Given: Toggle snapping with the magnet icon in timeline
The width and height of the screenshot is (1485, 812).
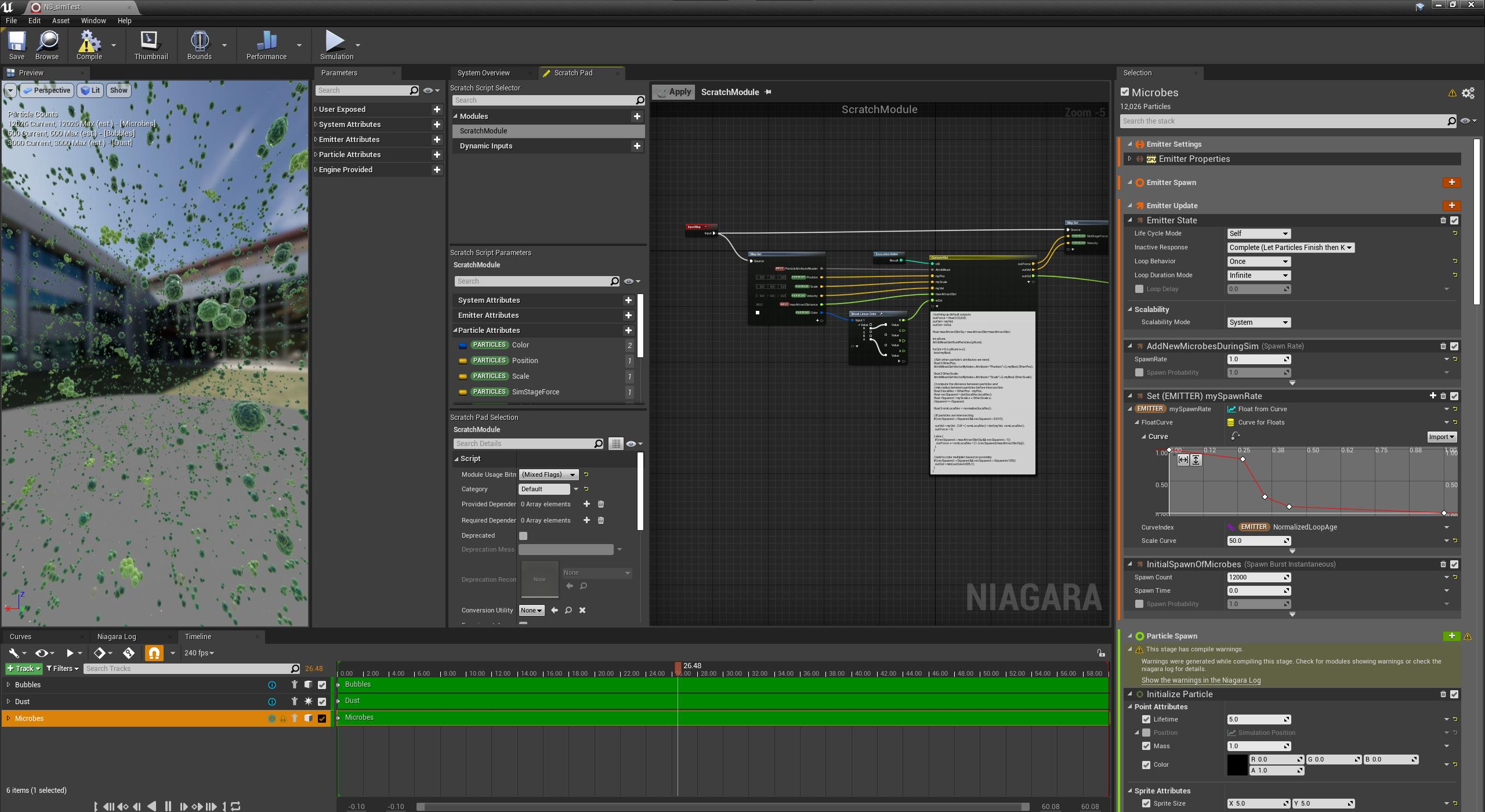Looking at the screenshot, I should click(154, 652).
